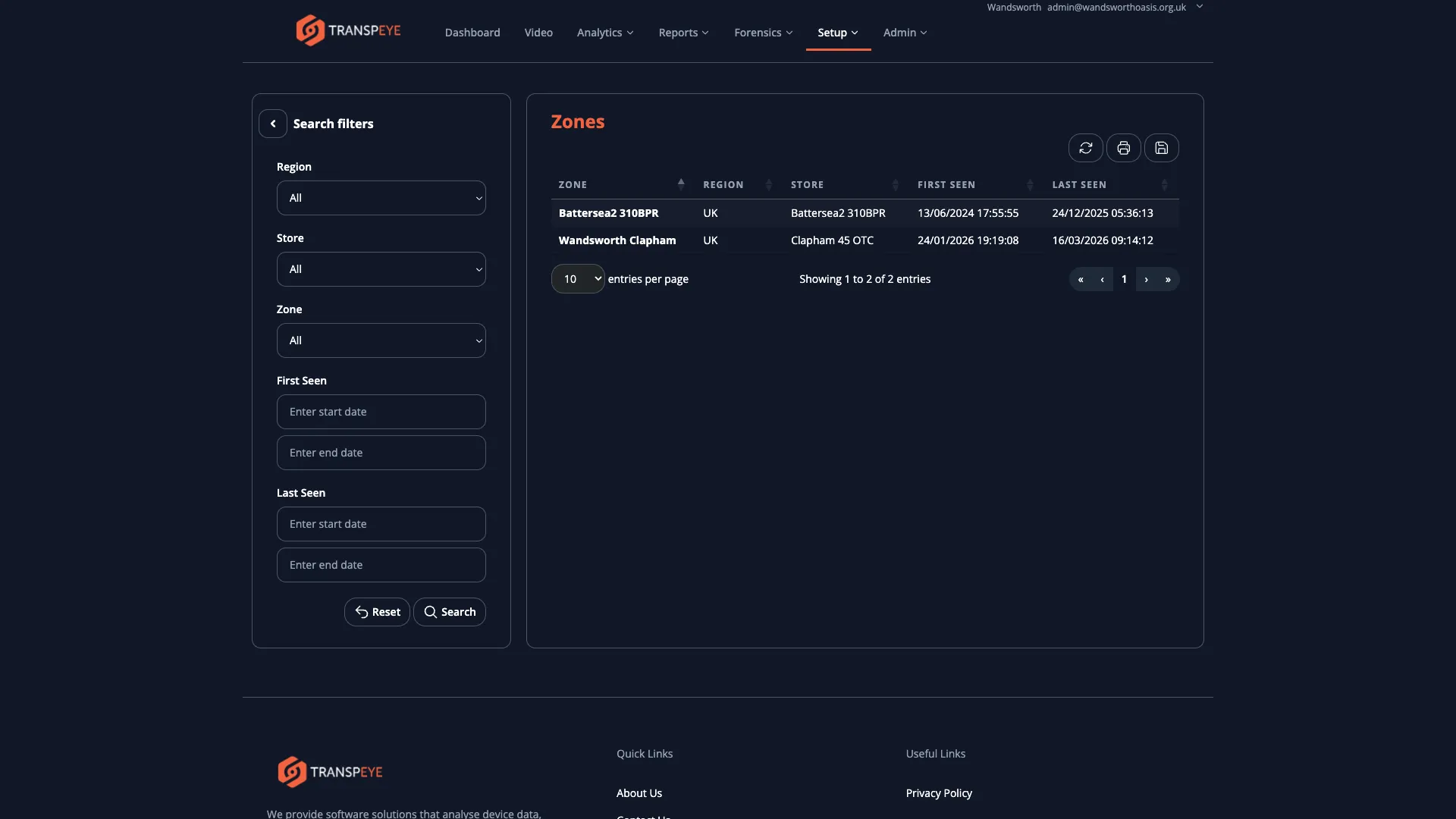1456x819 pixels.
Task: Change the entries per page dropdown
Action: 578,279
